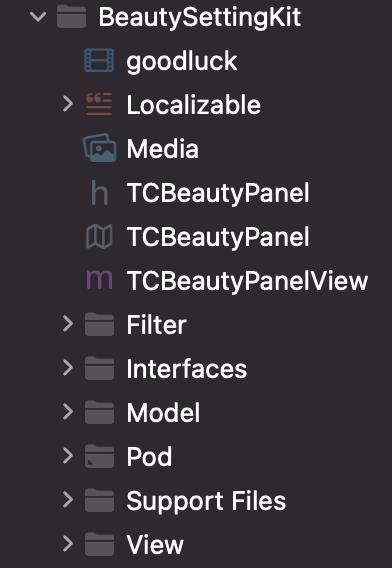Click the BeautySettingKit folder icon

(x=72, y=17)
